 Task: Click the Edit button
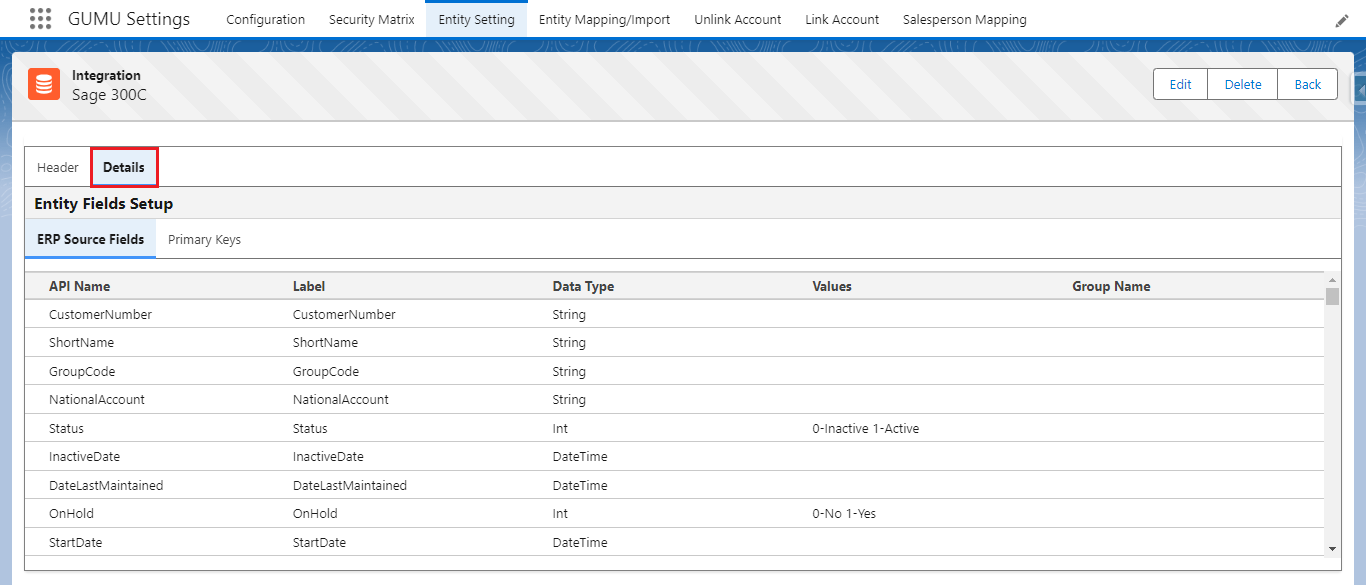point(1180,84)
